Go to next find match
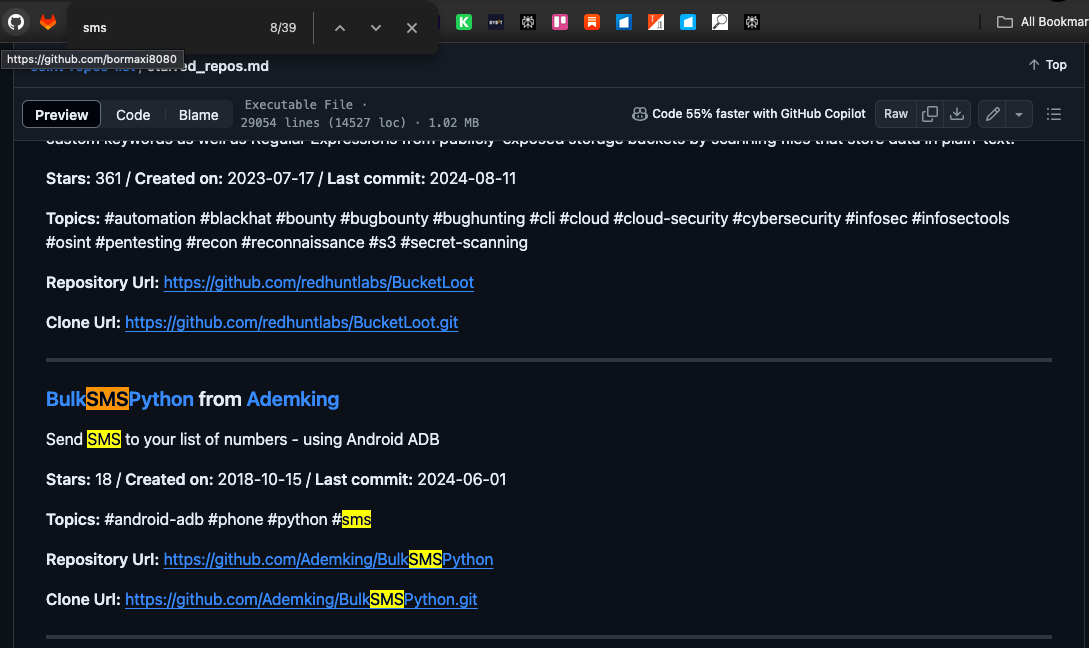Screen dimensions: 1089x648 coord(376,28)
